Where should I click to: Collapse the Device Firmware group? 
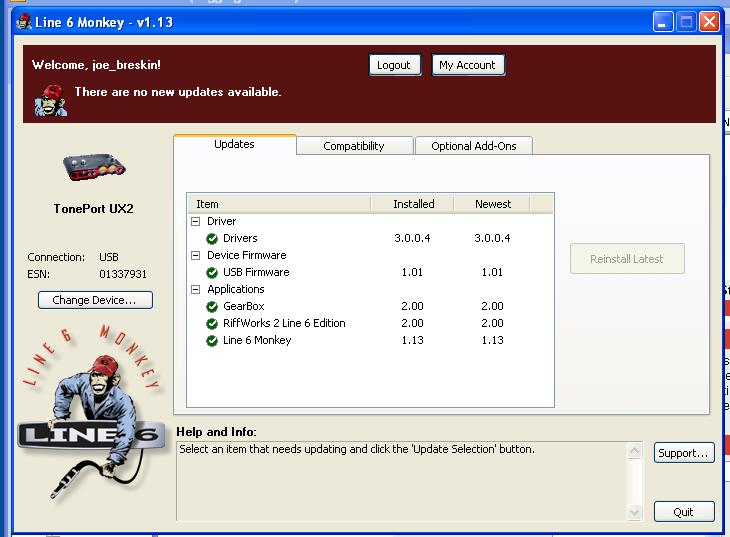coord(196,255)
